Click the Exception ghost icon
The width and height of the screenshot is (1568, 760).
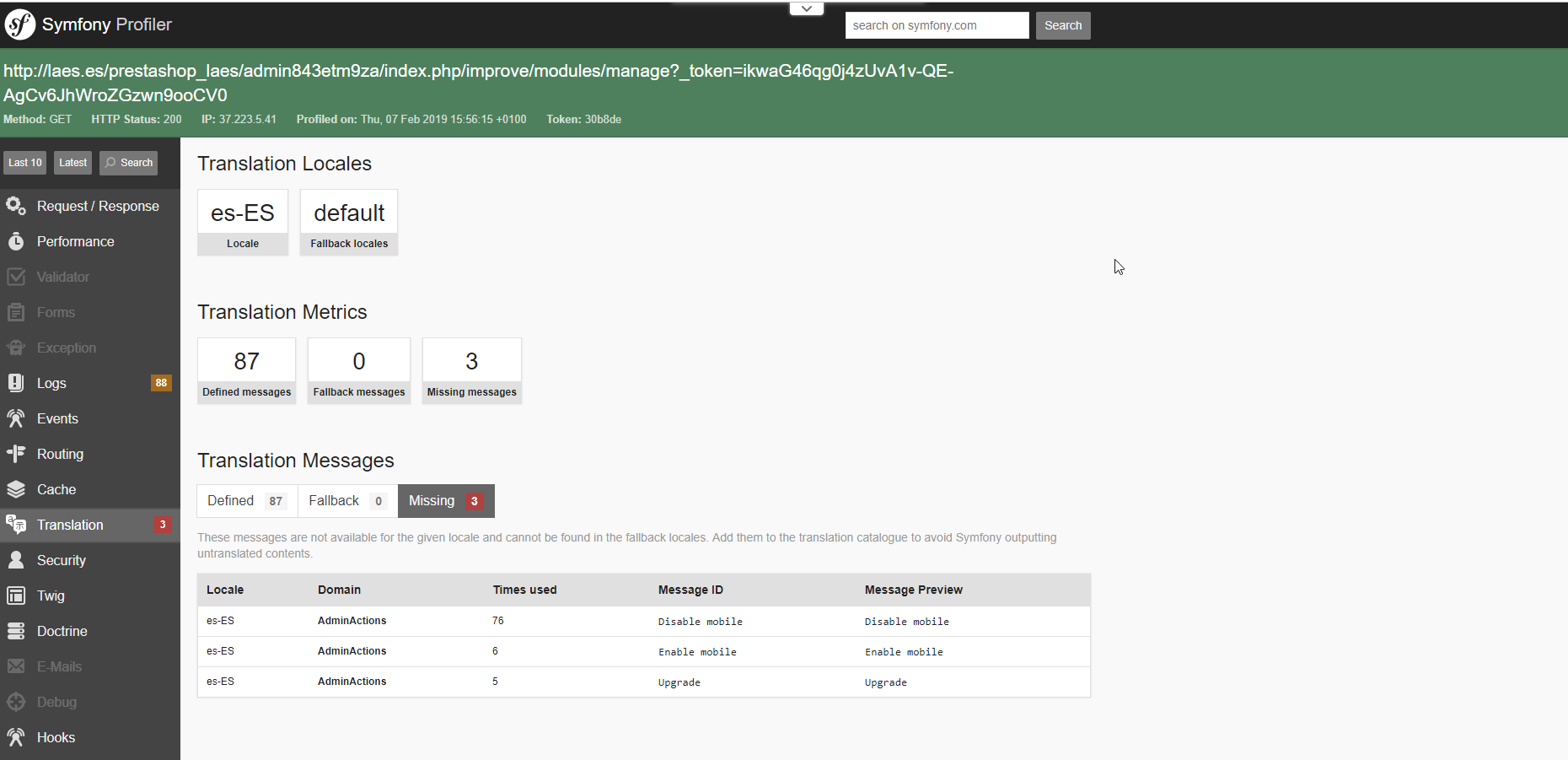coord(16,348)
